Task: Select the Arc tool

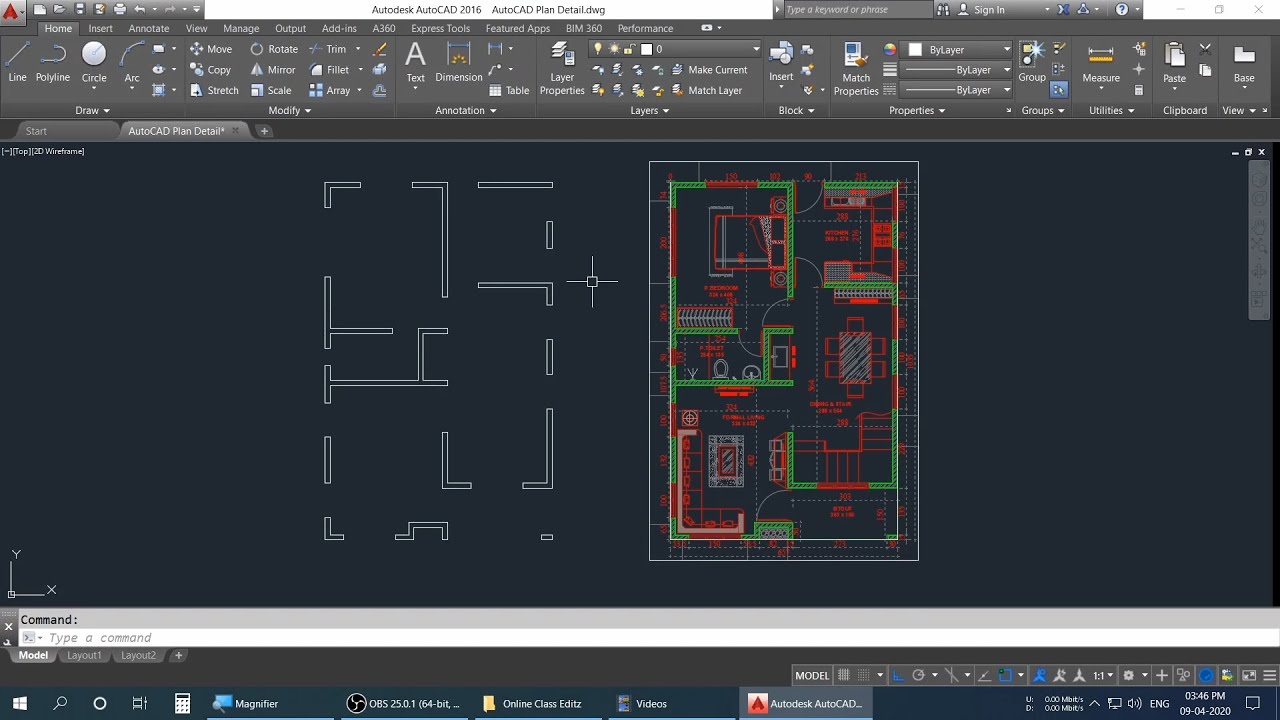Action: coord(132,63)
